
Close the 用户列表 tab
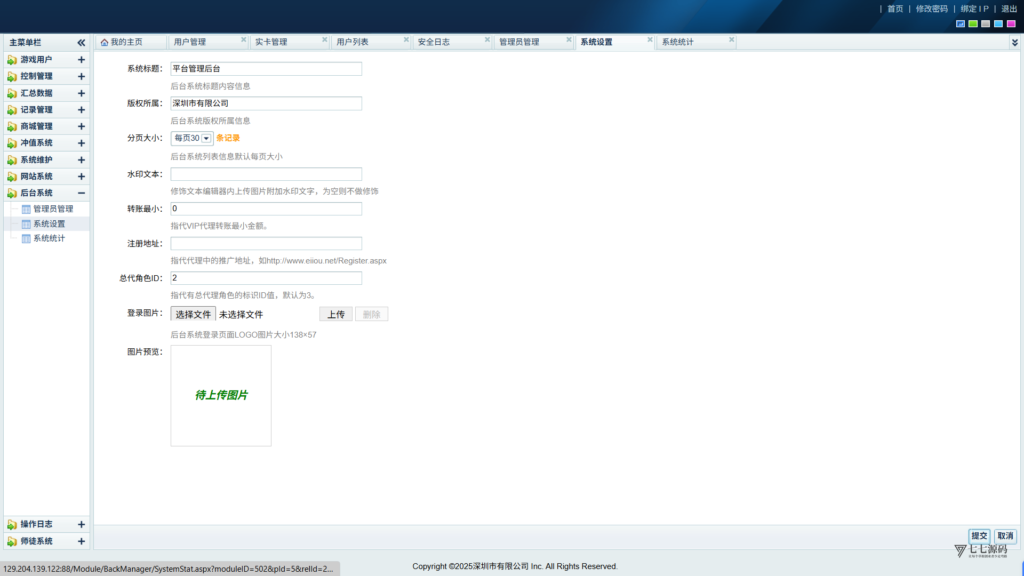pos(406,40)
